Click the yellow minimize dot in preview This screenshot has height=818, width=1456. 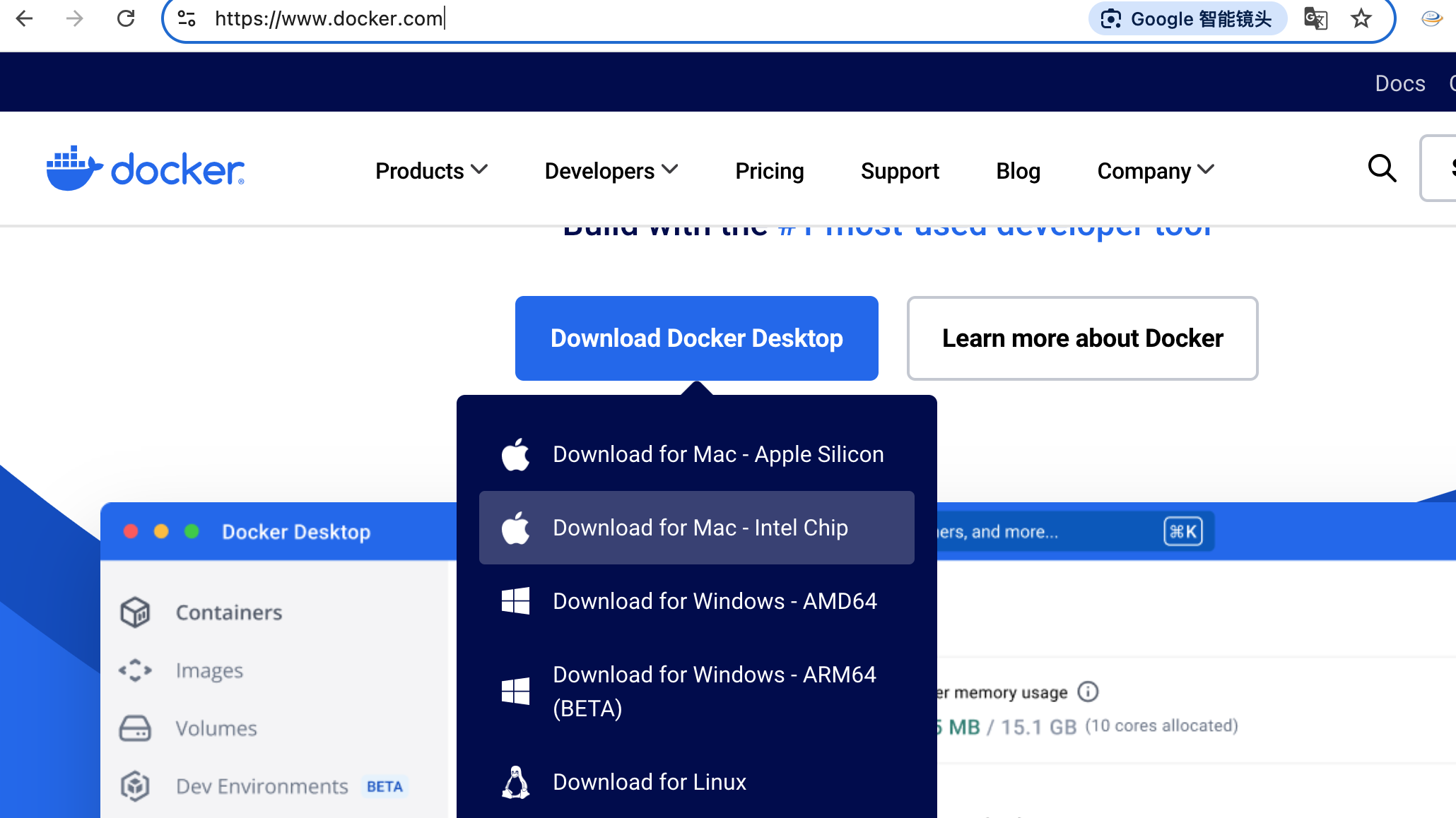point(161,531)
